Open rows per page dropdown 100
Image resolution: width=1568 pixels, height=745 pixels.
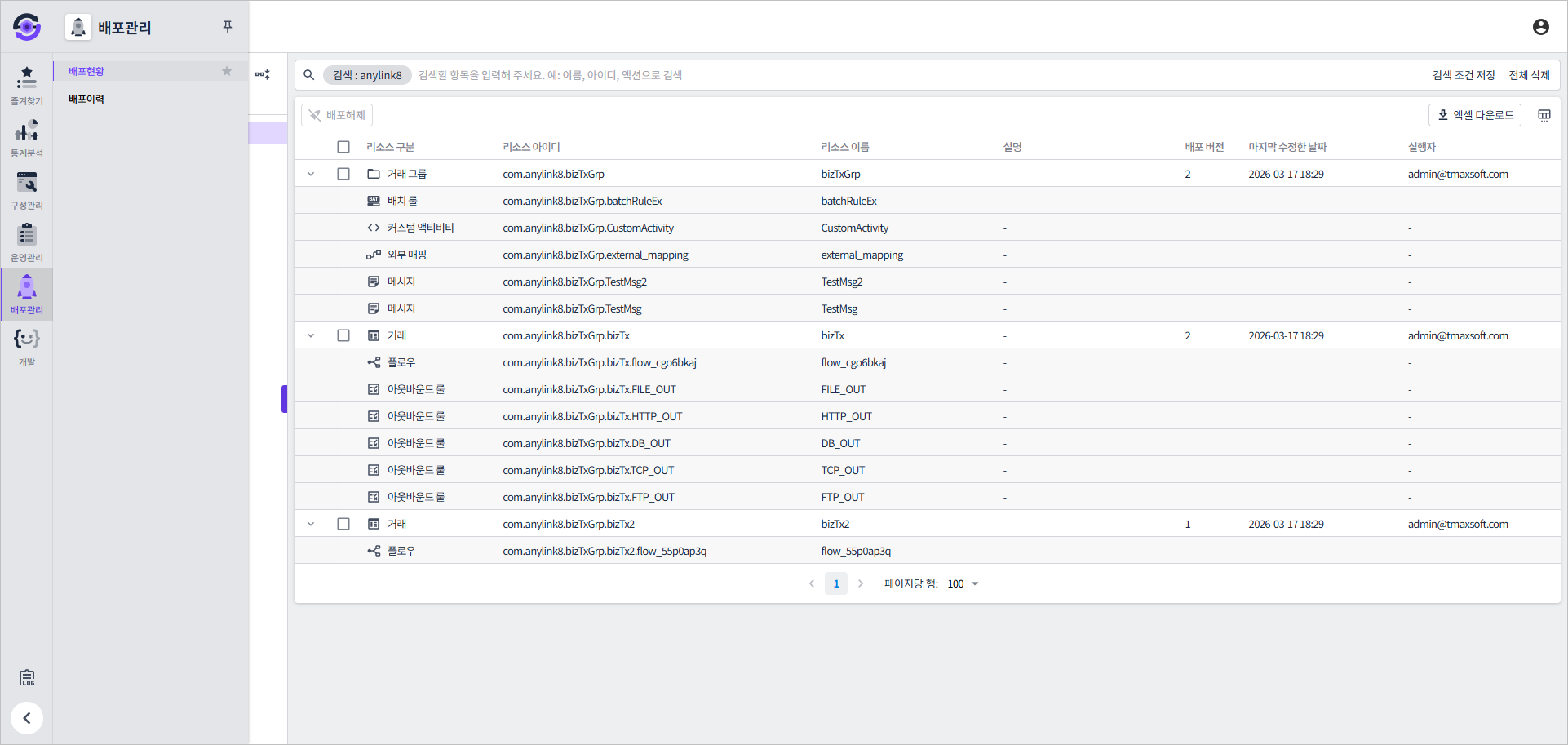(963, 583)
